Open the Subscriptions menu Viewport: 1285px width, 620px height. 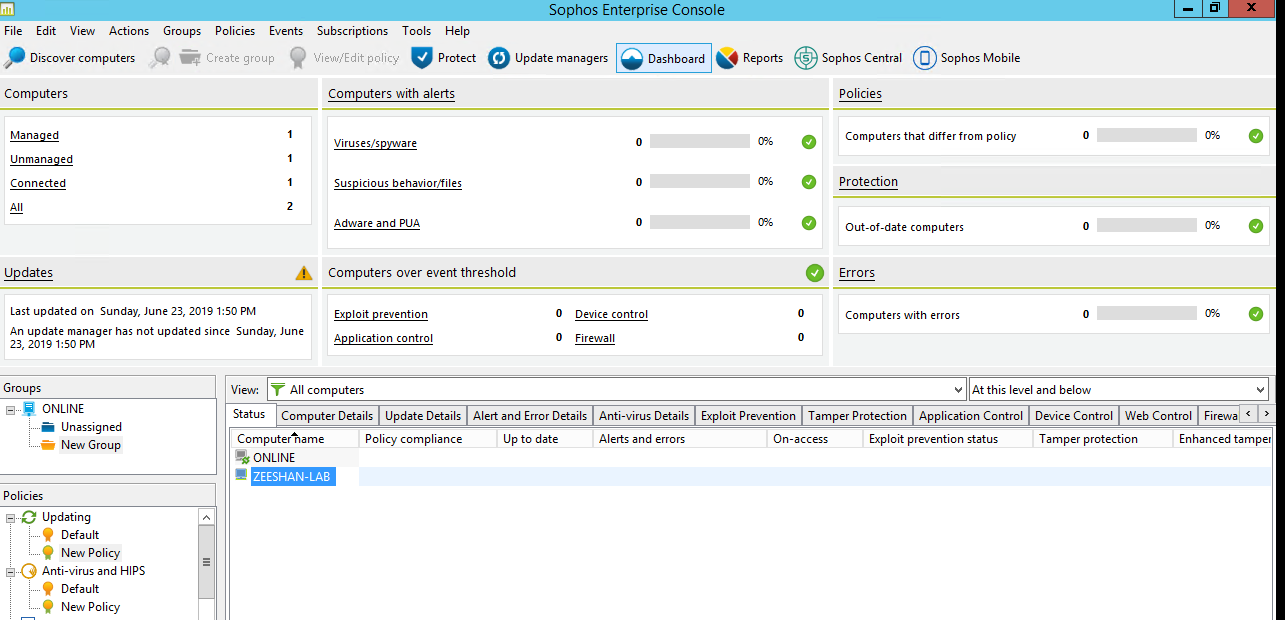tap(352, 31)
